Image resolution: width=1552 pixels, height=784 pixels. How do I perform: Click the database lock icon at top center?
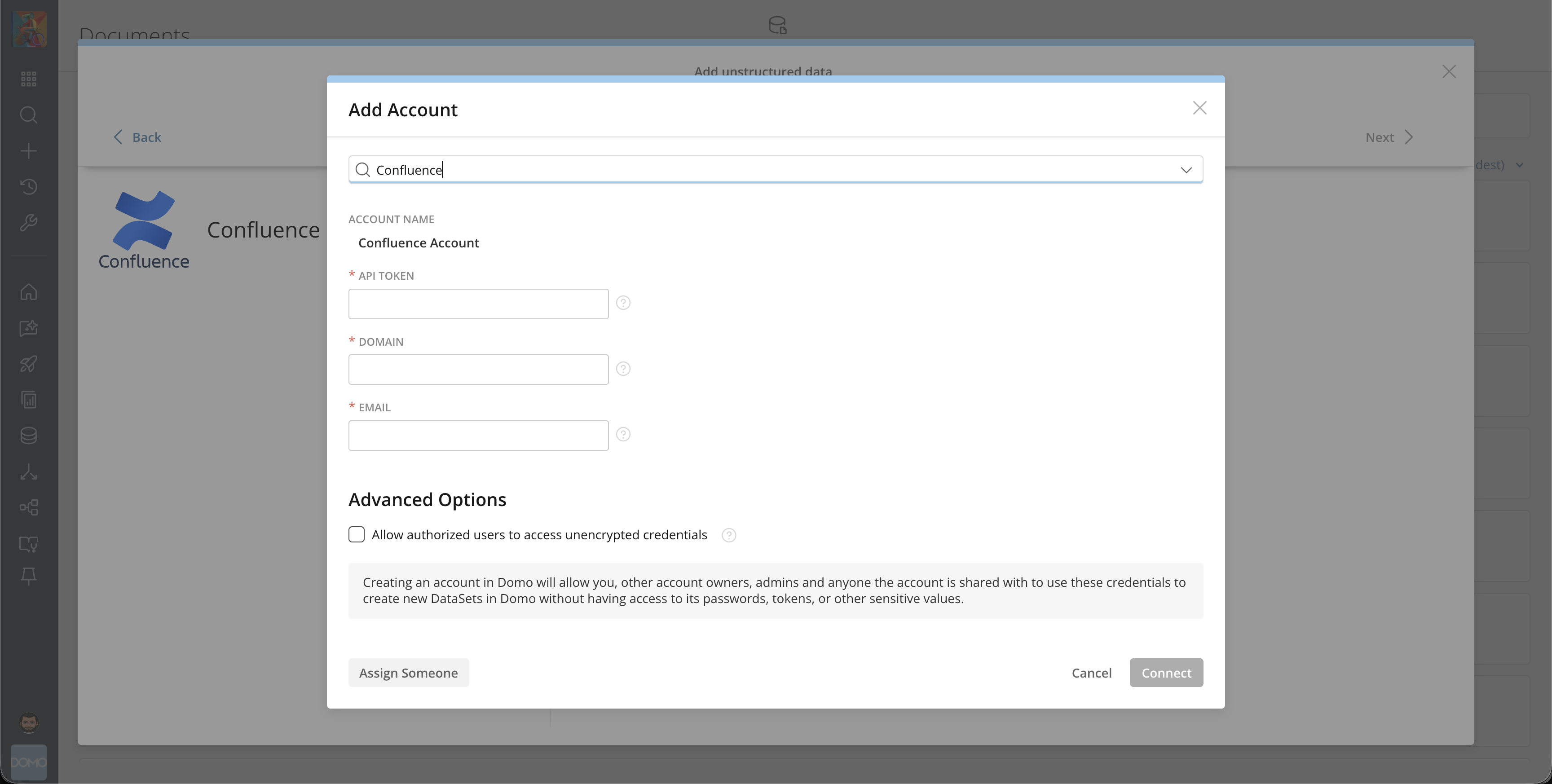(778, 25)
